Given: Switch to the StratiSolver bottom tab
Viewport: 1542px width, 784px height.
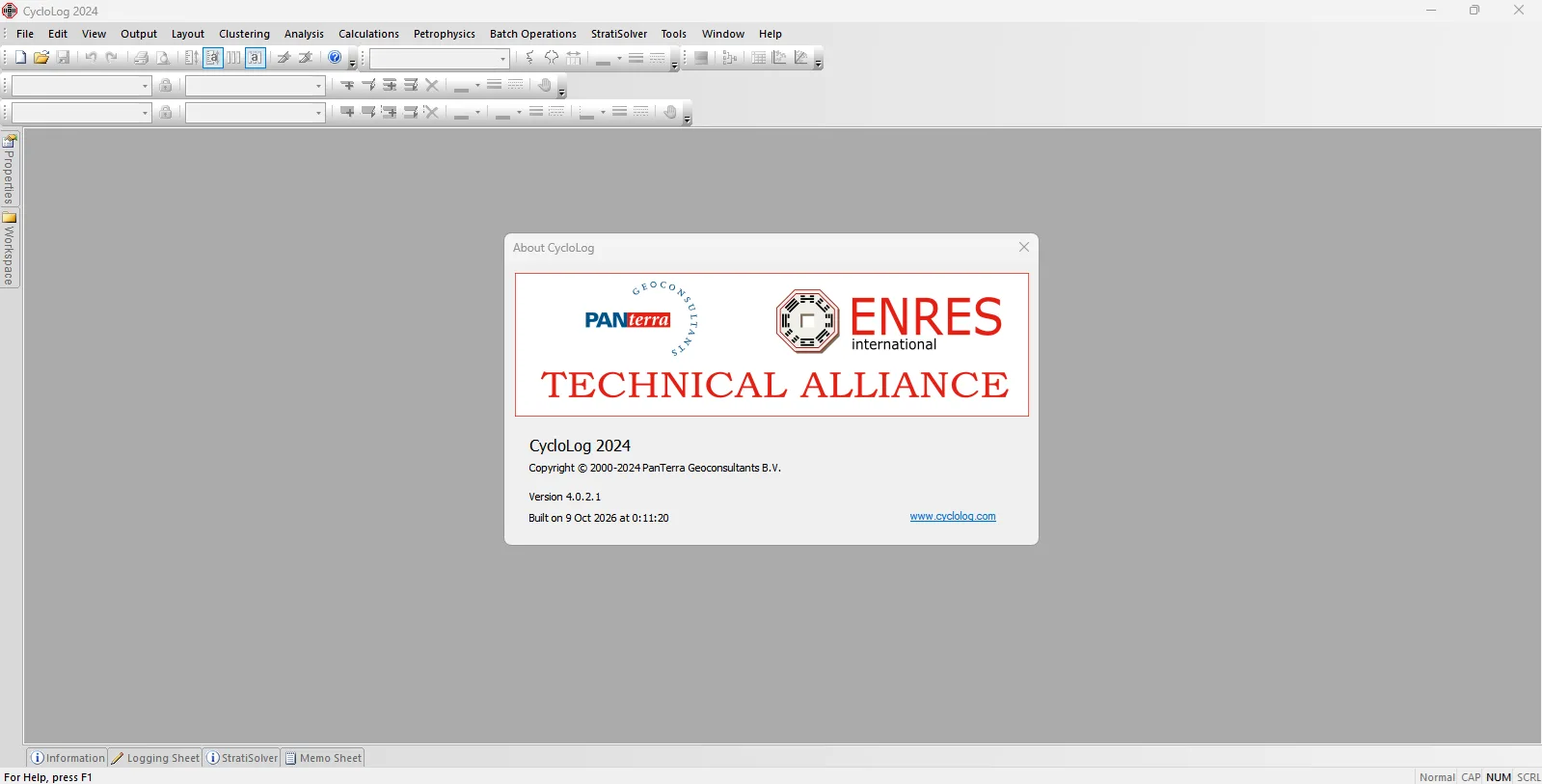Looking at the screenshot, I should coord(242,758).
